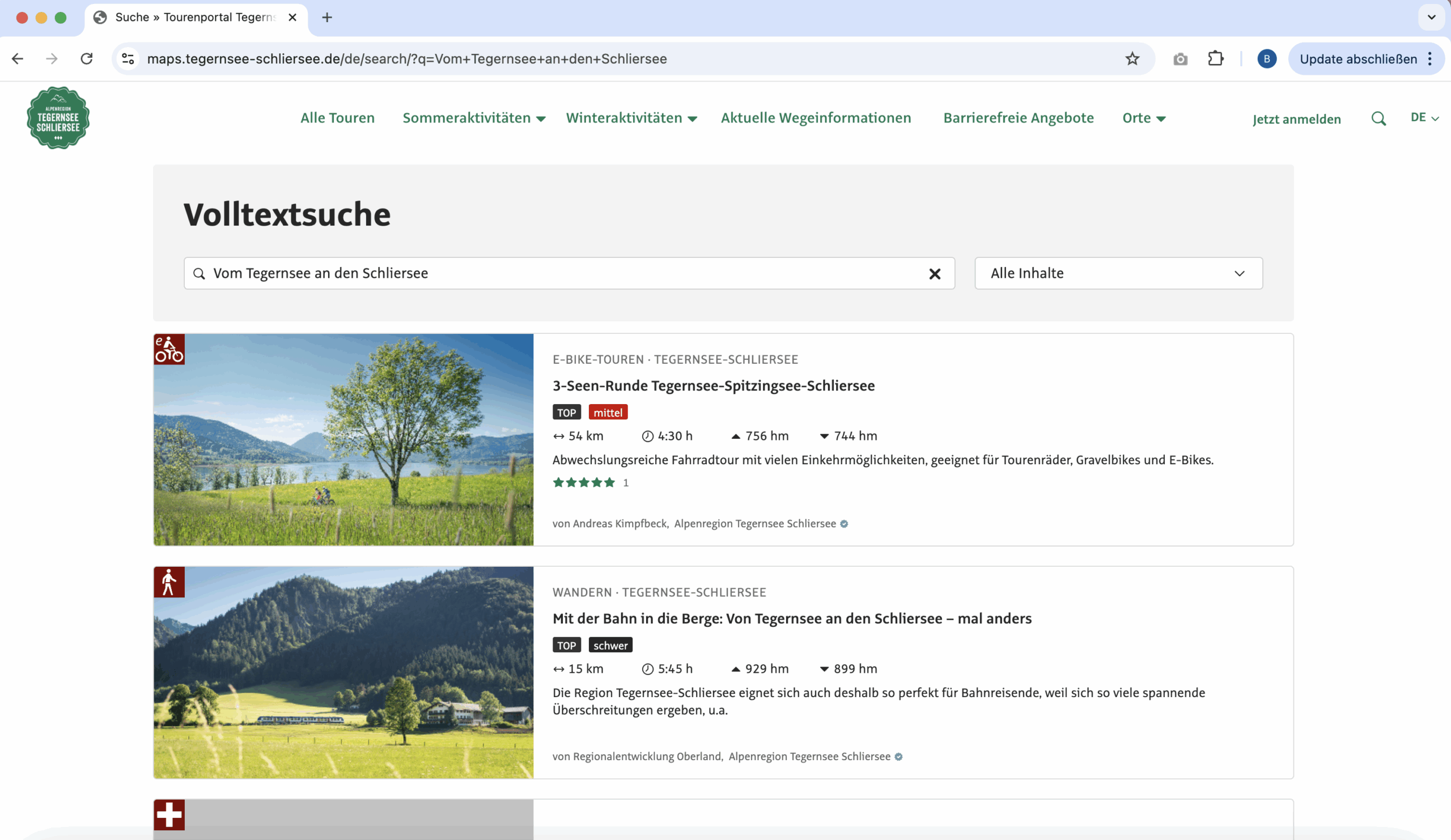
Task: Open Alle Touren in the navigation
Action: pyautogui.click(x=337, y=118)
